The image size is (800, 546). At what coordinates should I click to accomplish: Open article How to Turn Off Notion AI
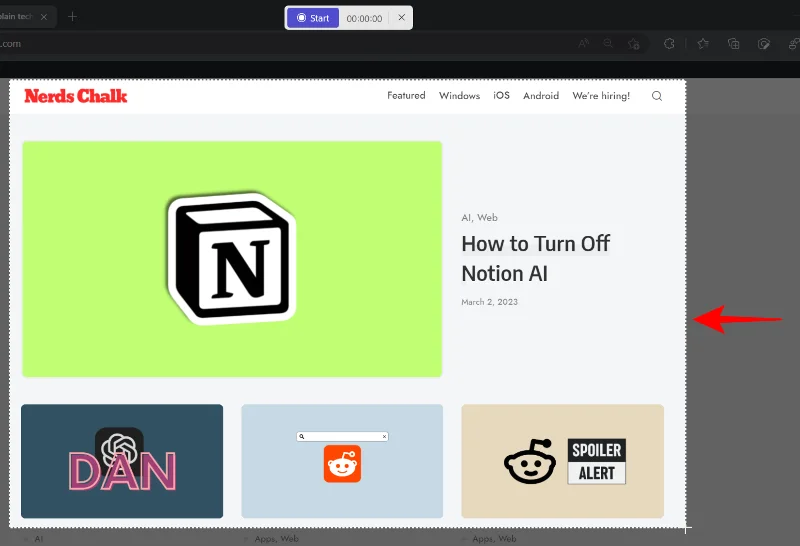coord(535,258)
